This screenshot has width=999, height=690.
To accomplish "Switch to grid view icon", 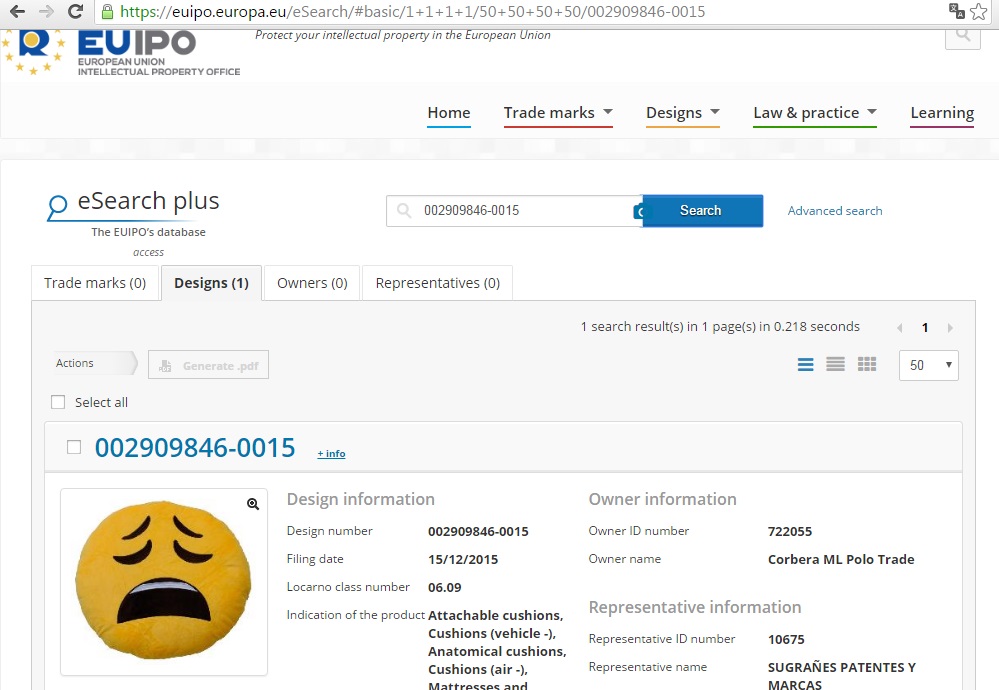I will point(867,364).
